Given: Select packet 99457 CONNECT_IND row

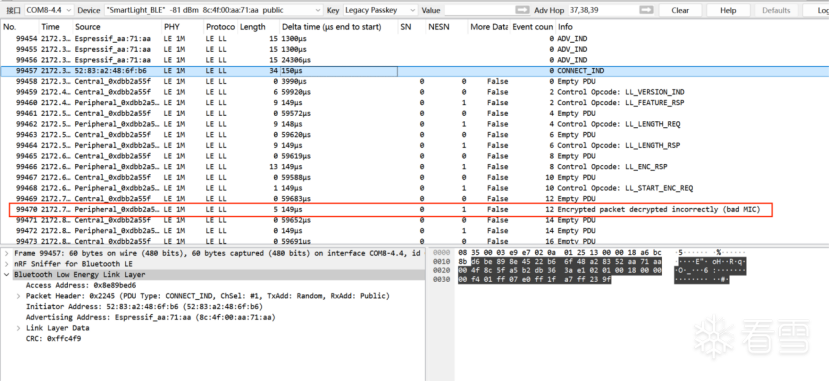Looking at the screenshot, I should pyautogui.click(x=414, y=70).
